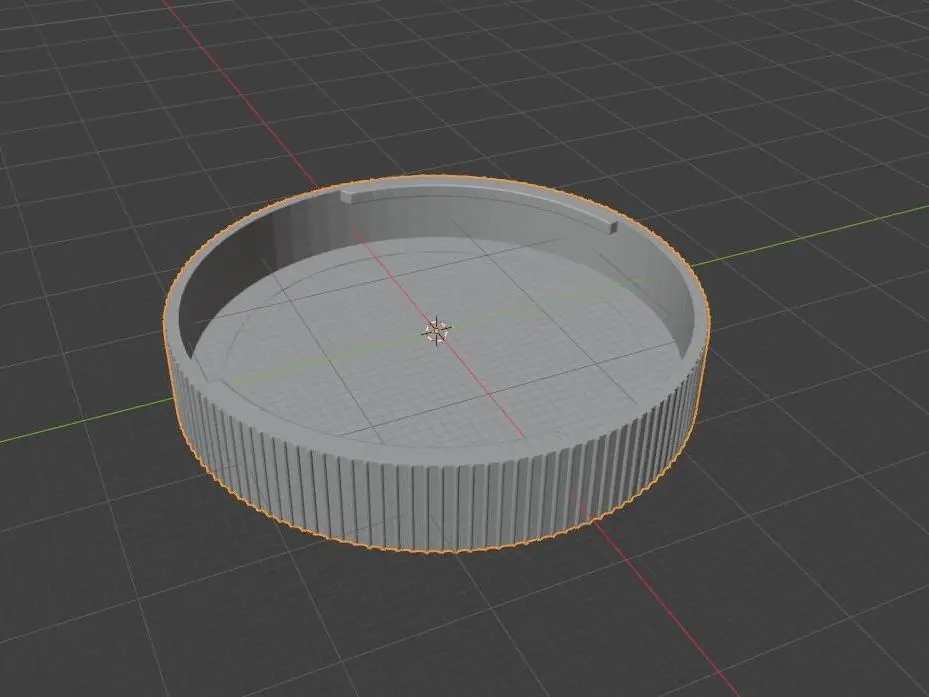Click the 3D cursor at cap center
The width and height of the screenshot is (929, 697).
(437, 330)
